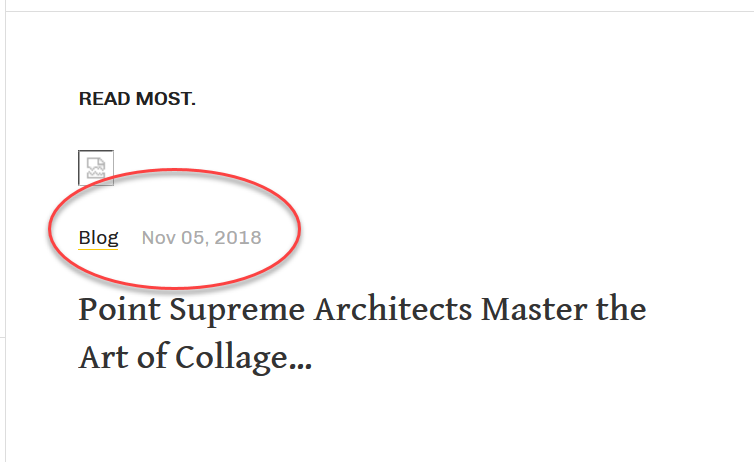Click the word "Master" in the headline
Screen dimensions: 754x462
pos(530,309)
